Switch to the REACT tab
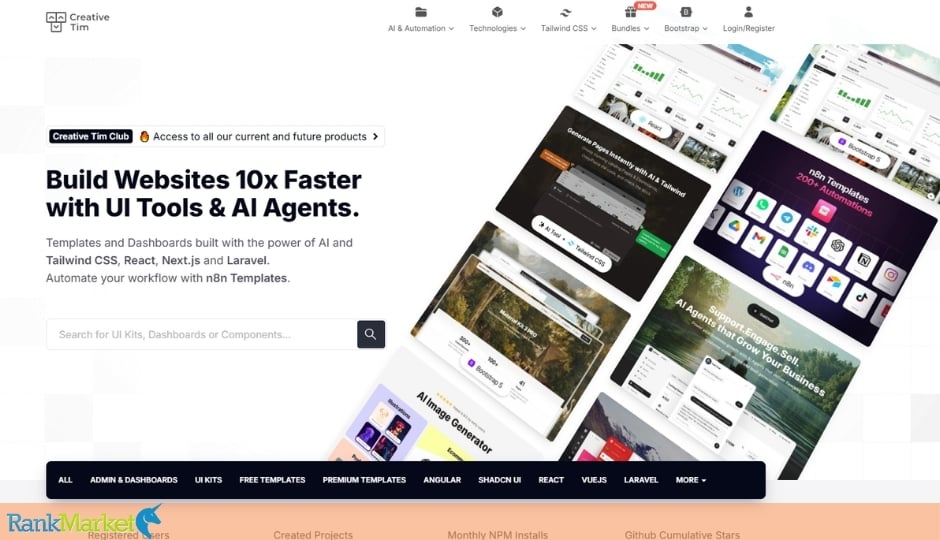This screenshot has height=540, width=940. 551,480
